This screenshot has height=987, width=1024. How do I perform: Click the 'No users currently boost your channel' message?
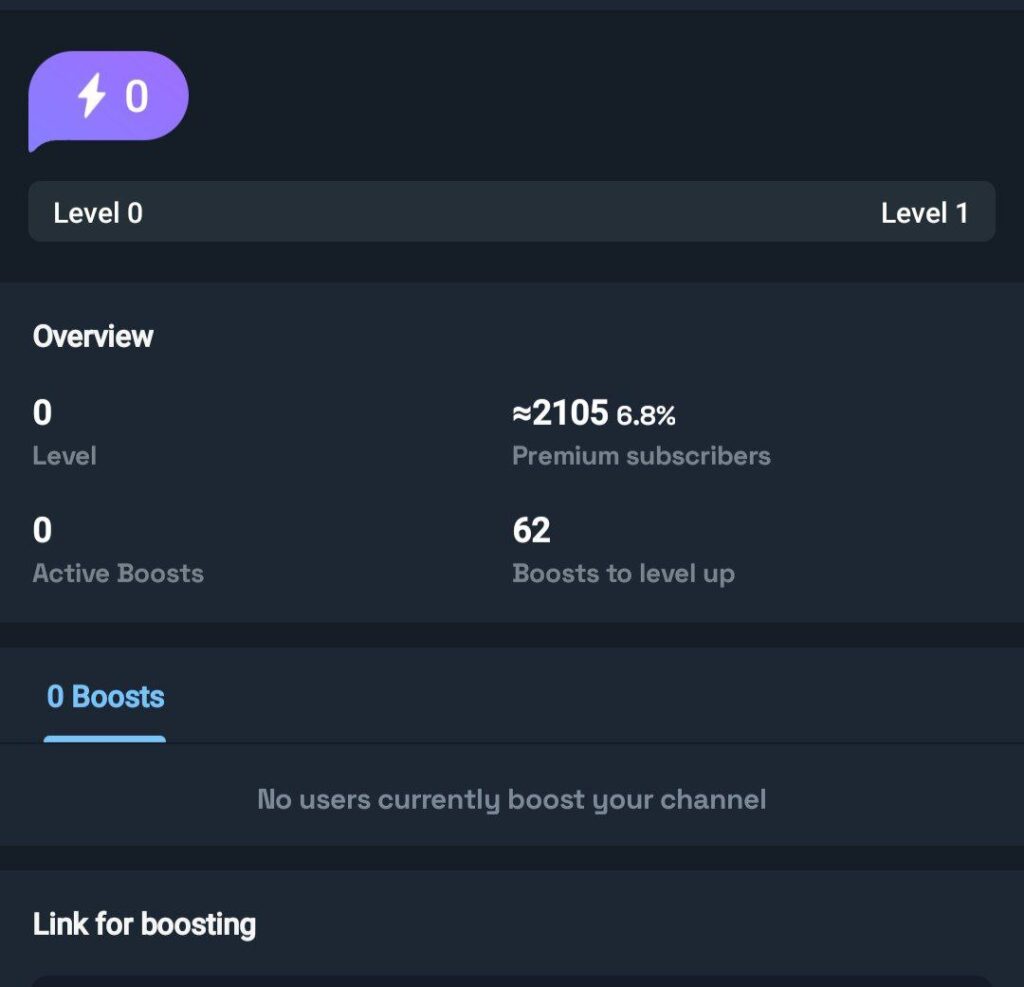pos(512,800)
